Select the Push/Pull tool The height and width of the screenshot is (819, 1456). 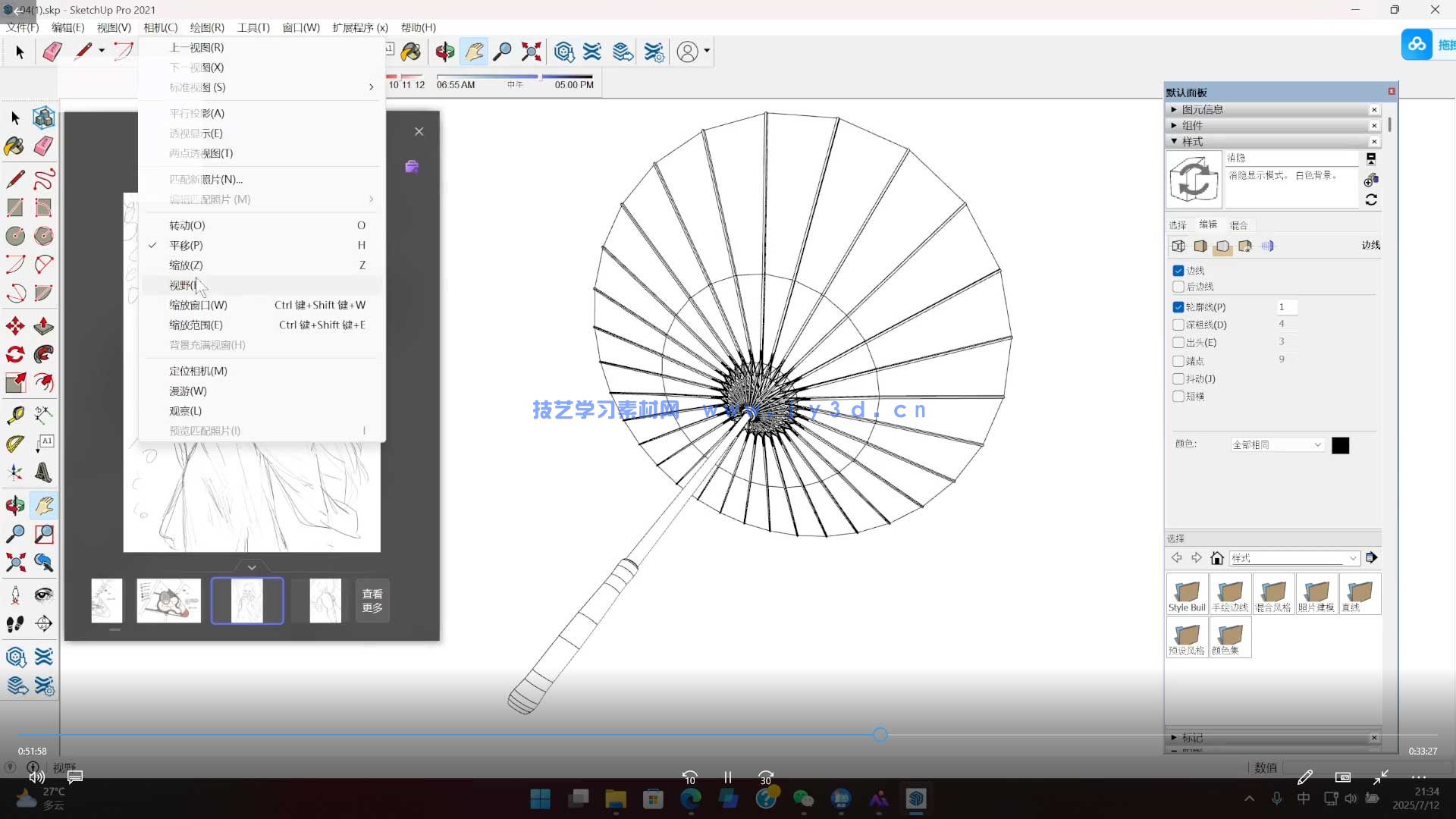44,326
